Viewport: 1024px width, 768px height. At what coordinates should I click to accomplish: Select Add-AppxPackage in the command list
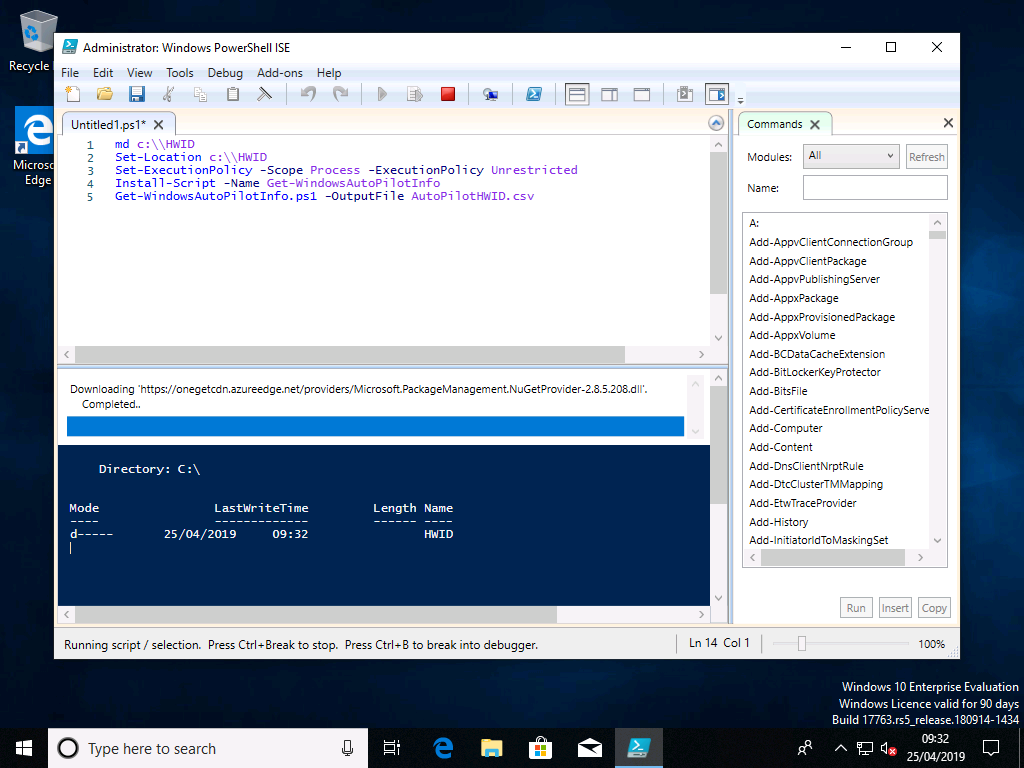793,298
